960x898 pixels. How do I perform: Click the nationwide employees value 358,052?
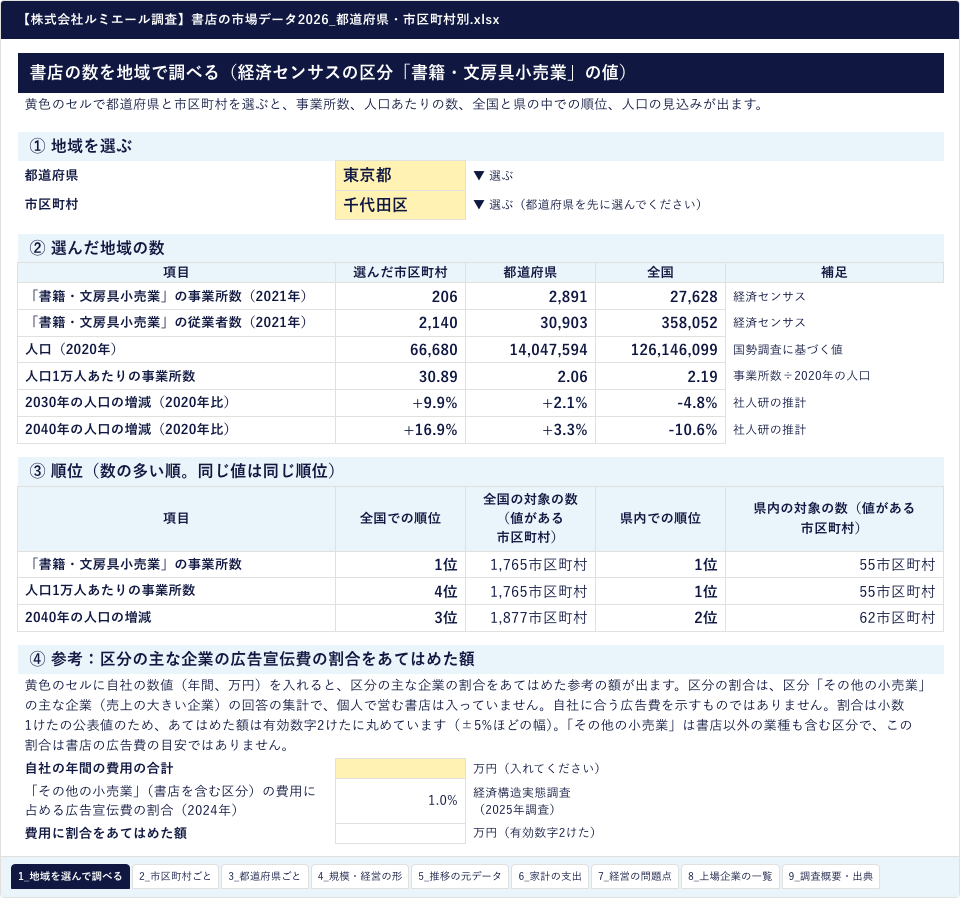[661, 323]
